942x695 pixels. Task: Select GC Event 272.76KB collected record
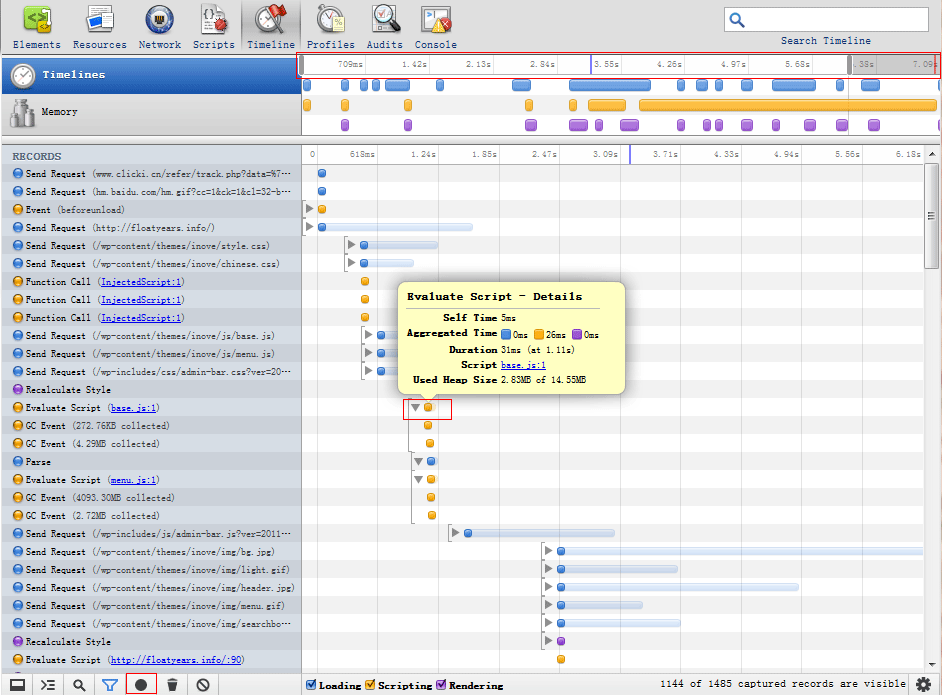[151, 425]
